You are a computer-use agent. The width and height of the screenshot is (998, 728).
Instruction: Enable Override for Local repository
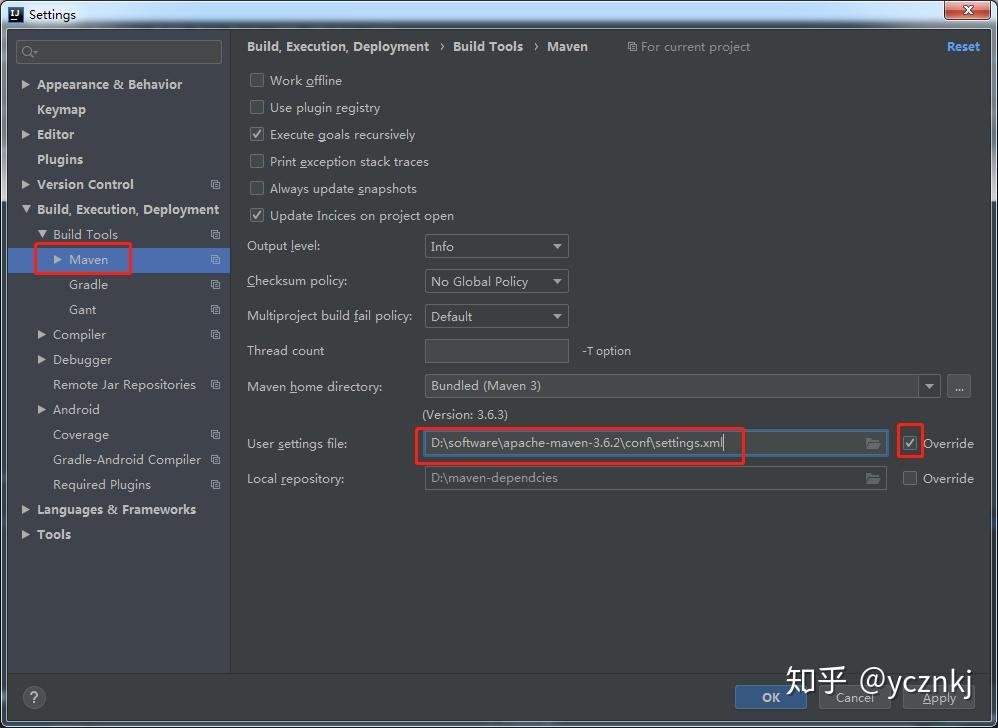click(x=910, y=478)
